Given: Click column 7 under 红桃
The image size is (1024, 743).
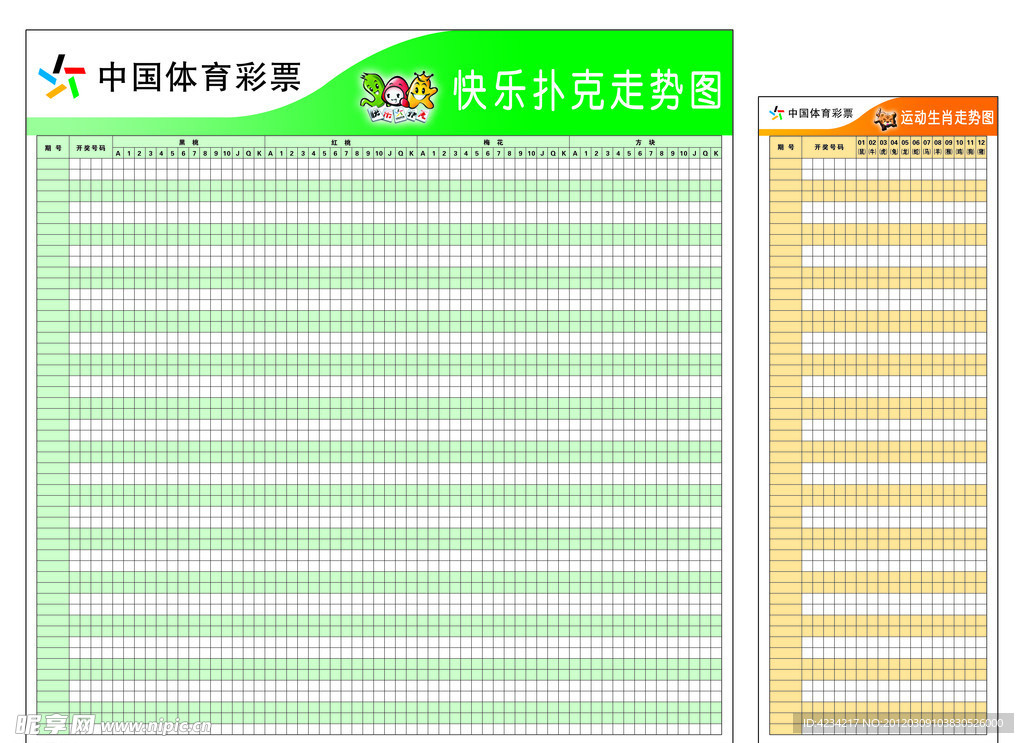Looking at the screenshot, I should point(346,153).
